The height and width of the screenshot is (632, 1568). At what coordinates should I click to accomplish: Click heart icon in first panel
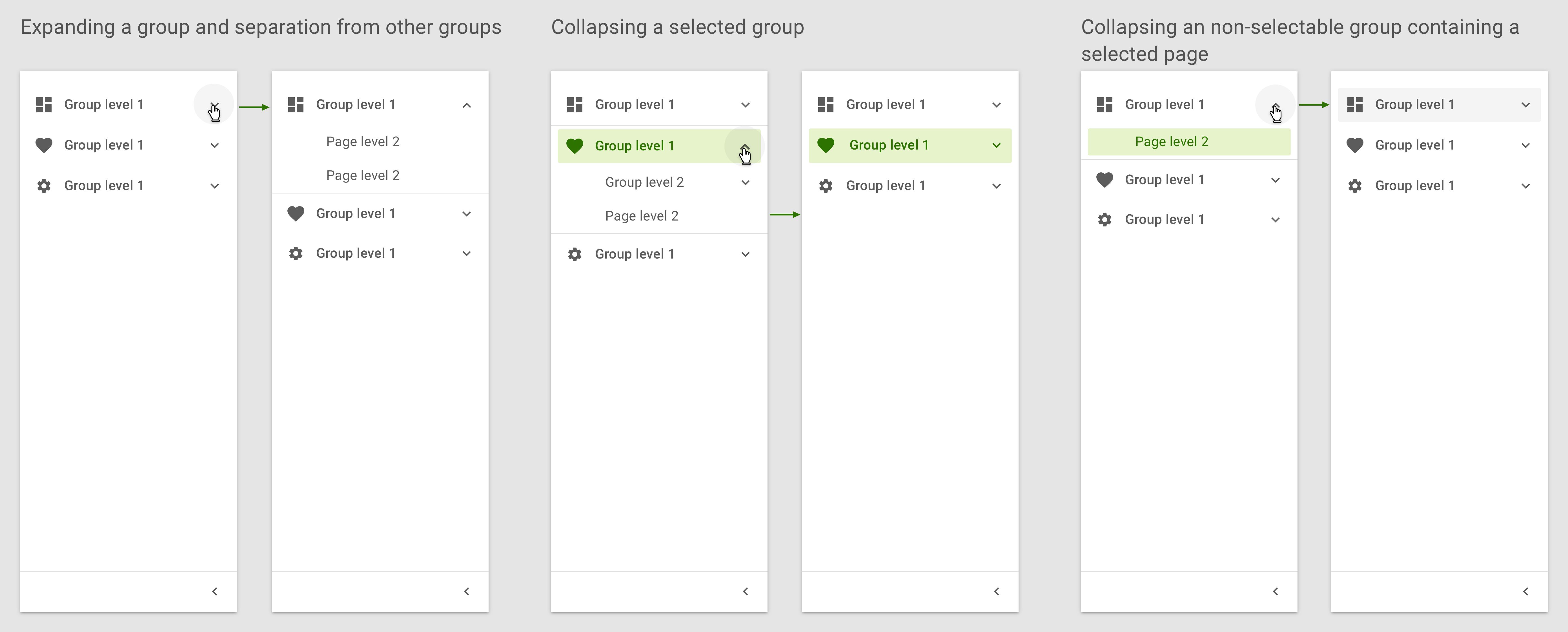click(x=44, y=145)
